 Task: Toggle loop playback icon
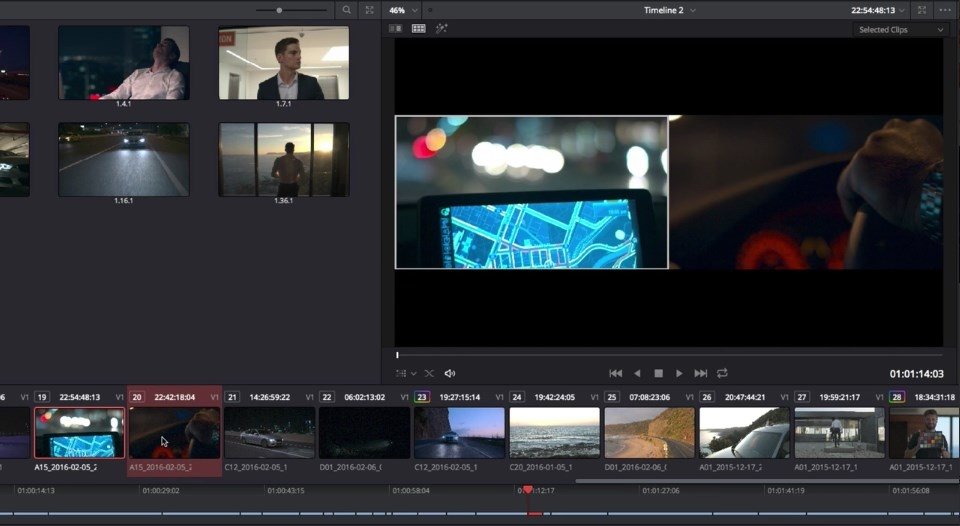click(722, 373)
